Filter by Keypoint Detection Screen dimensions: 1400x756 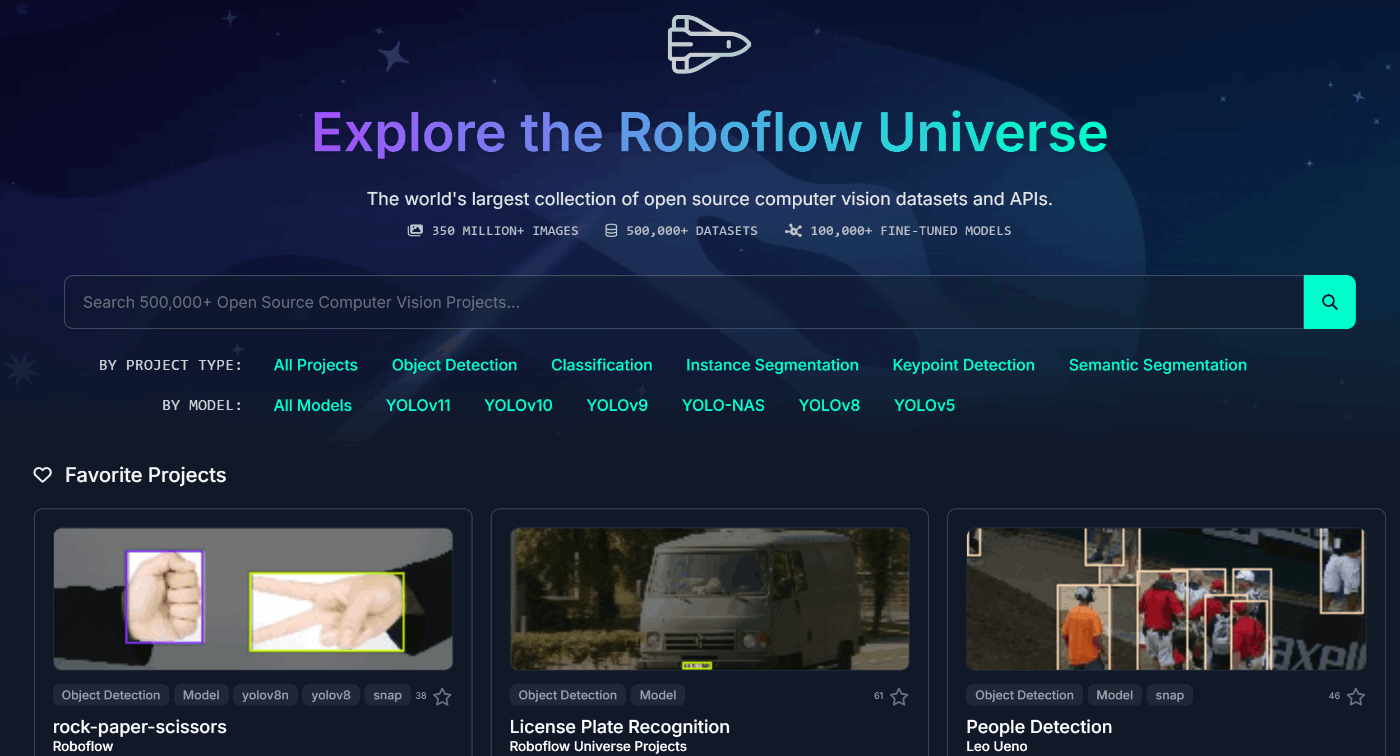point(963,365)
